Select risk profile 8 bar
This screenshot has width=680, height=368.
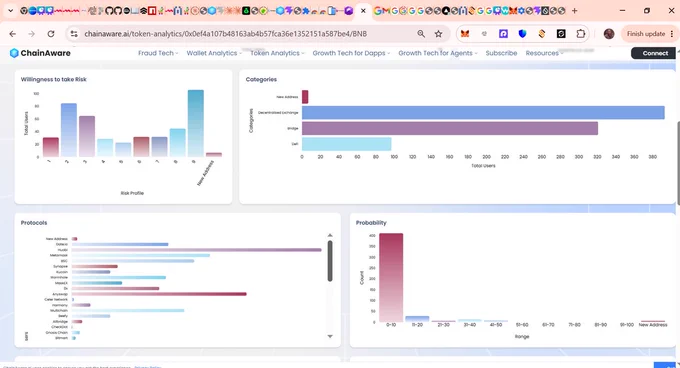coord(177,143)
